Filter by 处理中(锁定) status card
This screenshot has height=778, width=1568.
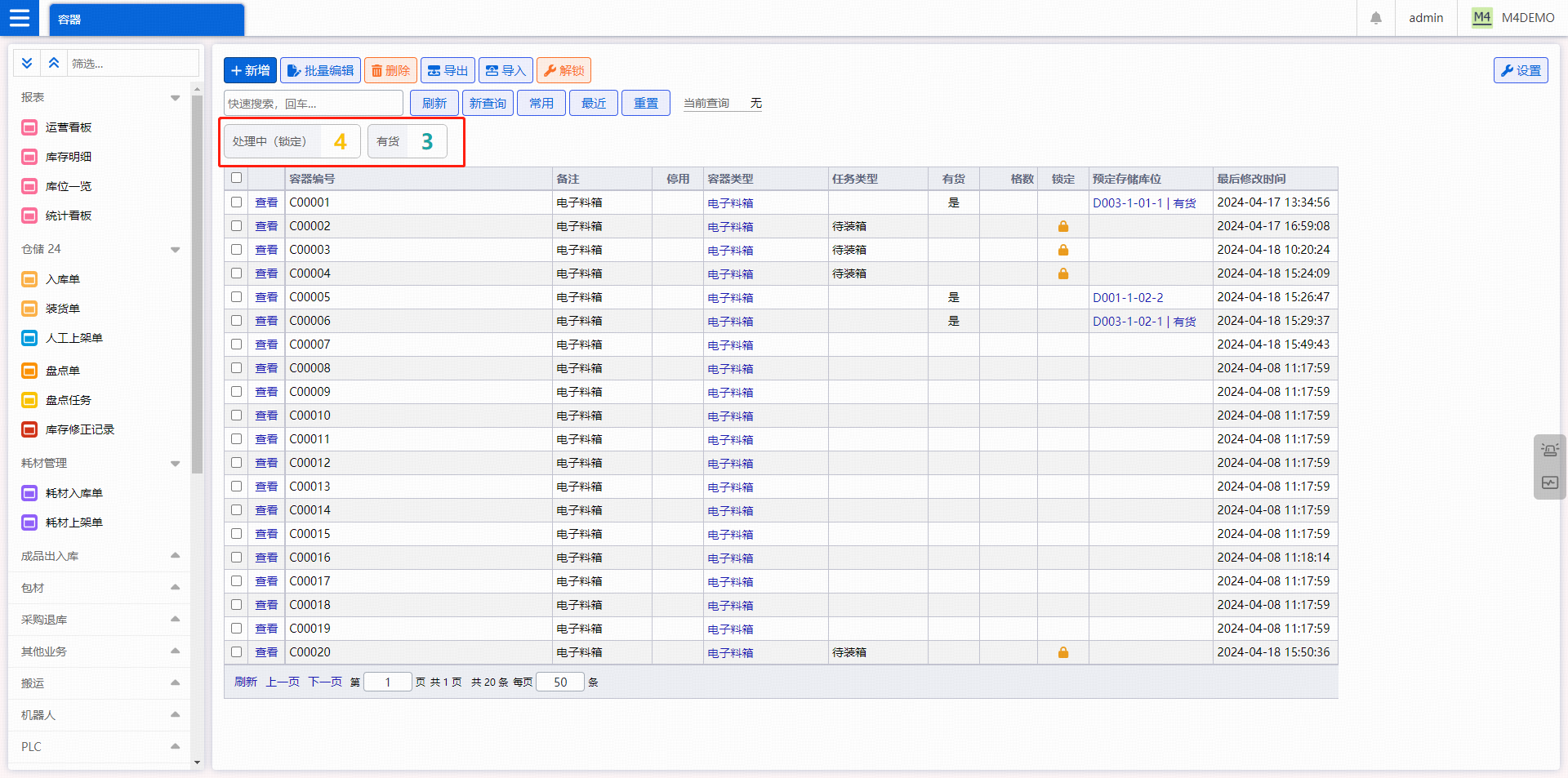(292, 141)
